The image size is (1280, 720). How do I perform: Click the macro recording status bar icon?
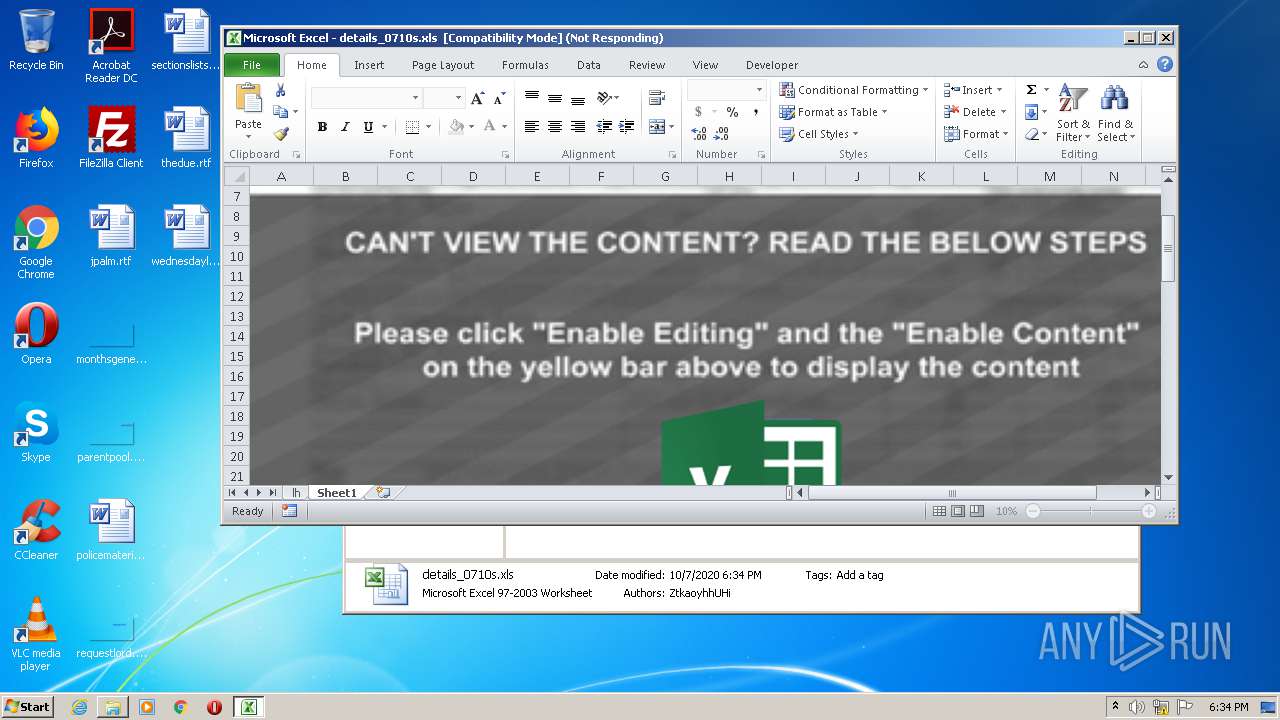click(x=289, y=511)
